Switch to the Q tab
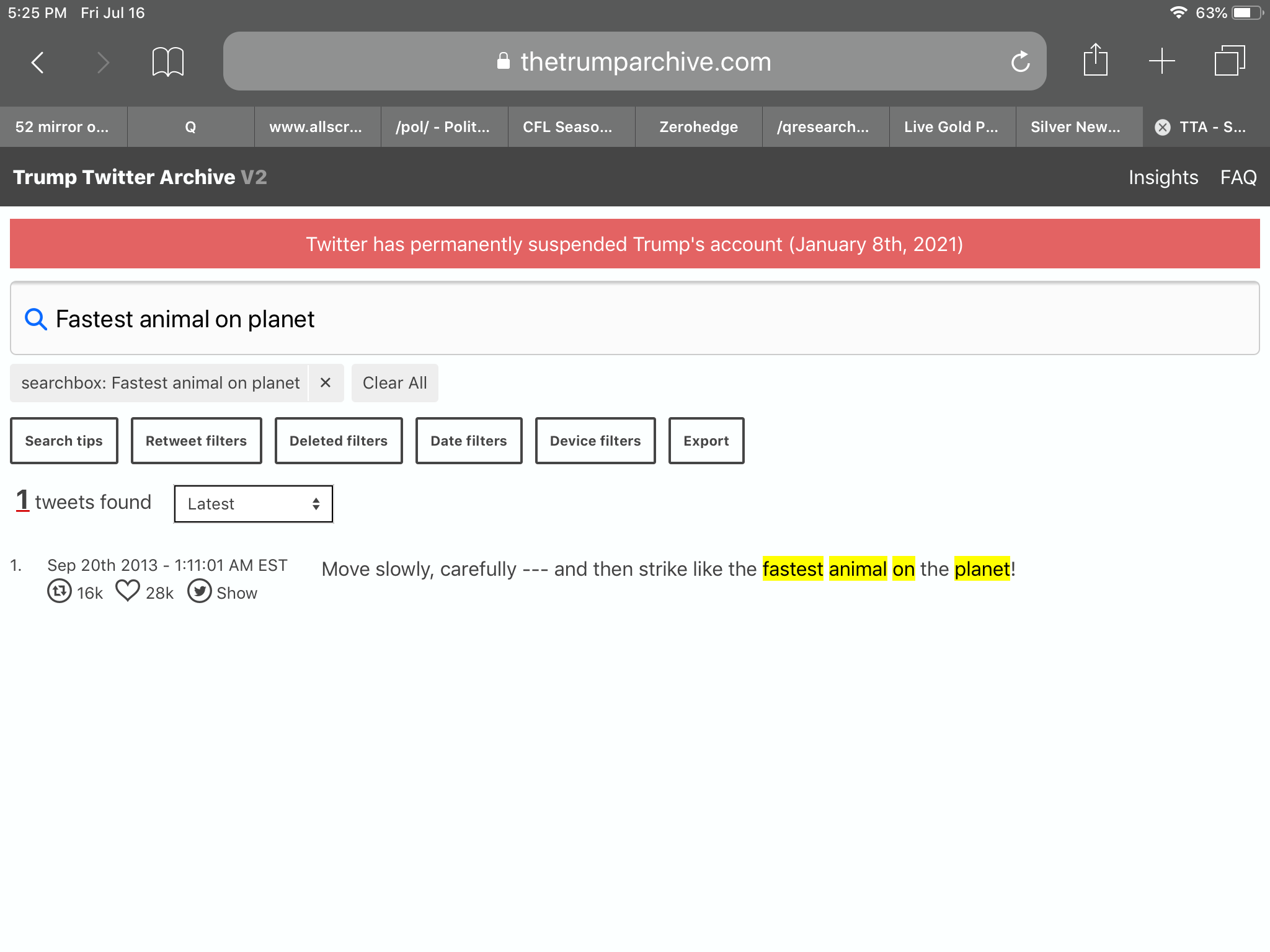 (x=190, y=127)
